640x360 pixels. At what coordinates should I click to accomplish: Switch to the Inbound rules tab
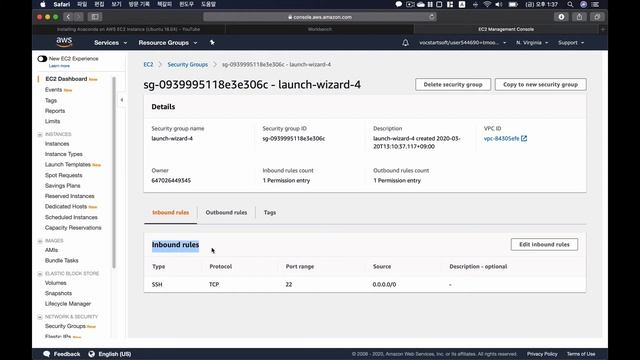tap(171, 212)
